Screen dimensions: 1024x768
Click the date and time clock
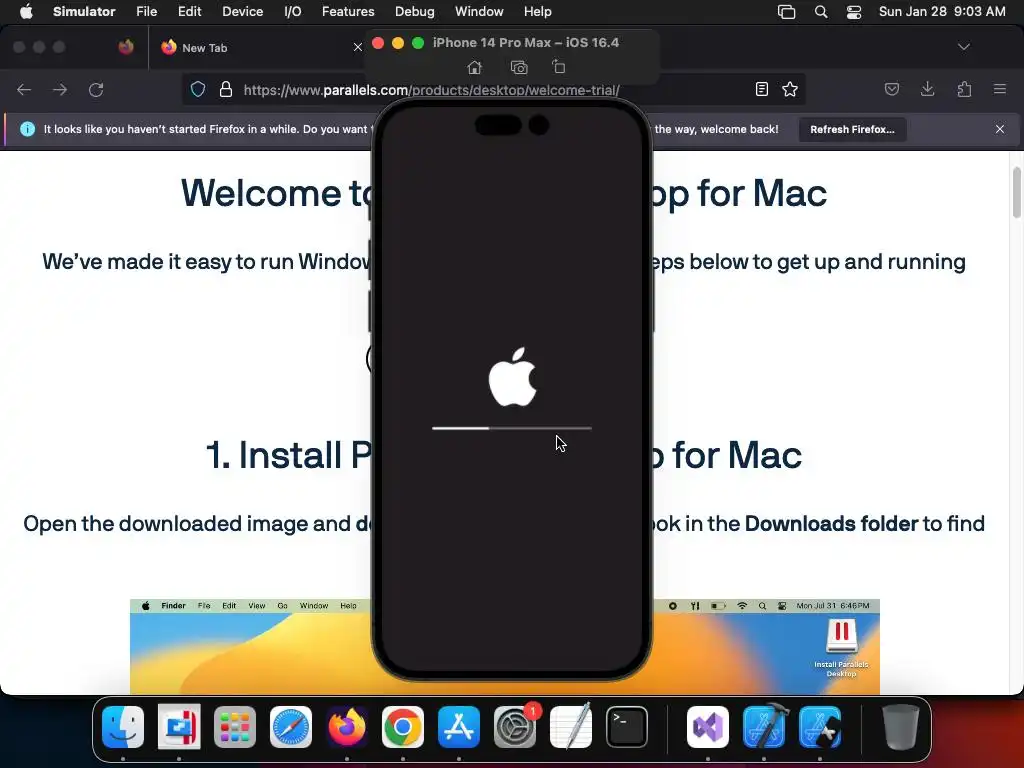(942, 12)
